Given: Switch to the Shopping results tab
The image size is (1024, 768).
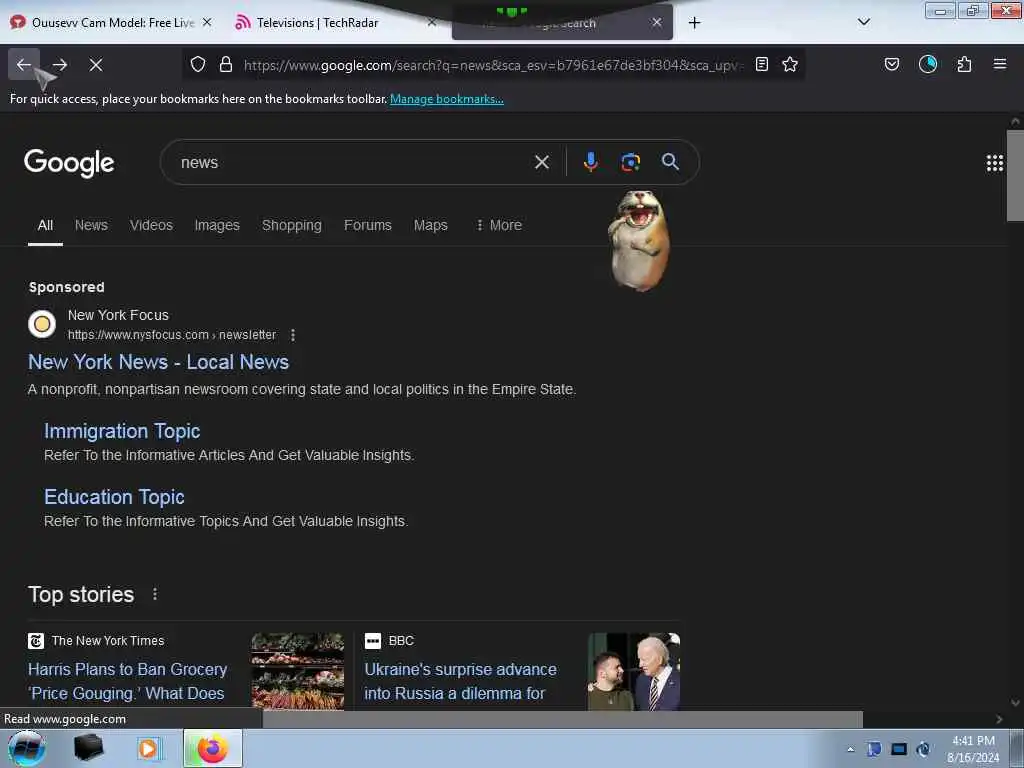Looking at the screenshot, I should (291, 225).
